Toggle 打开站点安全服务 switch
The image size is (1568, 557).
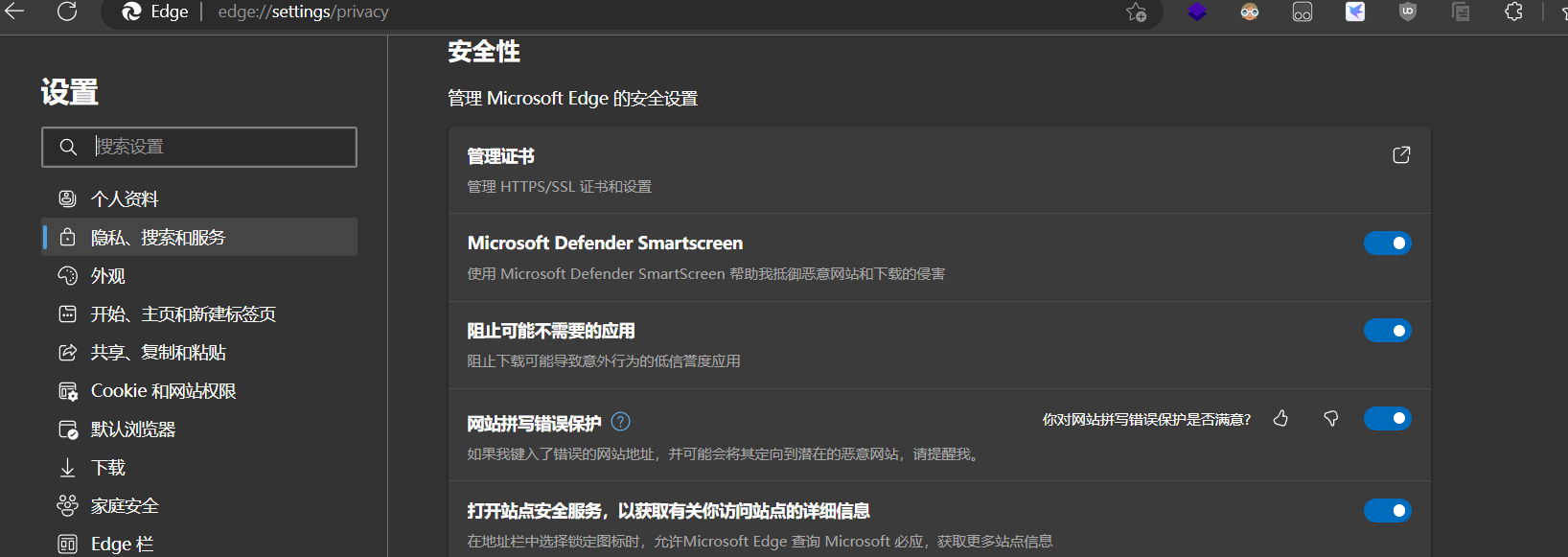point(1388,510)
